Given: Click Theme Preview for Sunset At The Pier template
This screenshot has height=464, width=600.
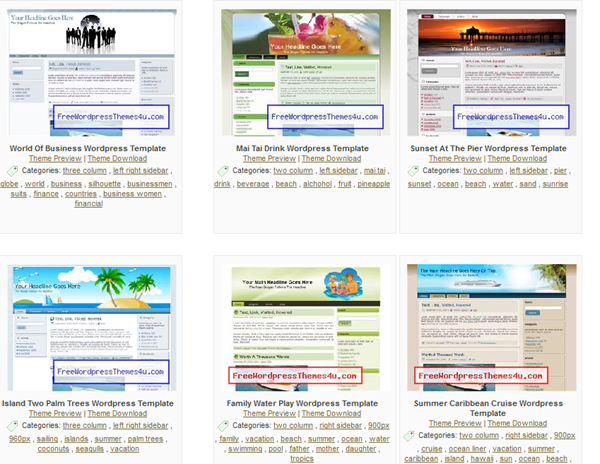Looking at the screenshot, I should [x=455, y=158].
